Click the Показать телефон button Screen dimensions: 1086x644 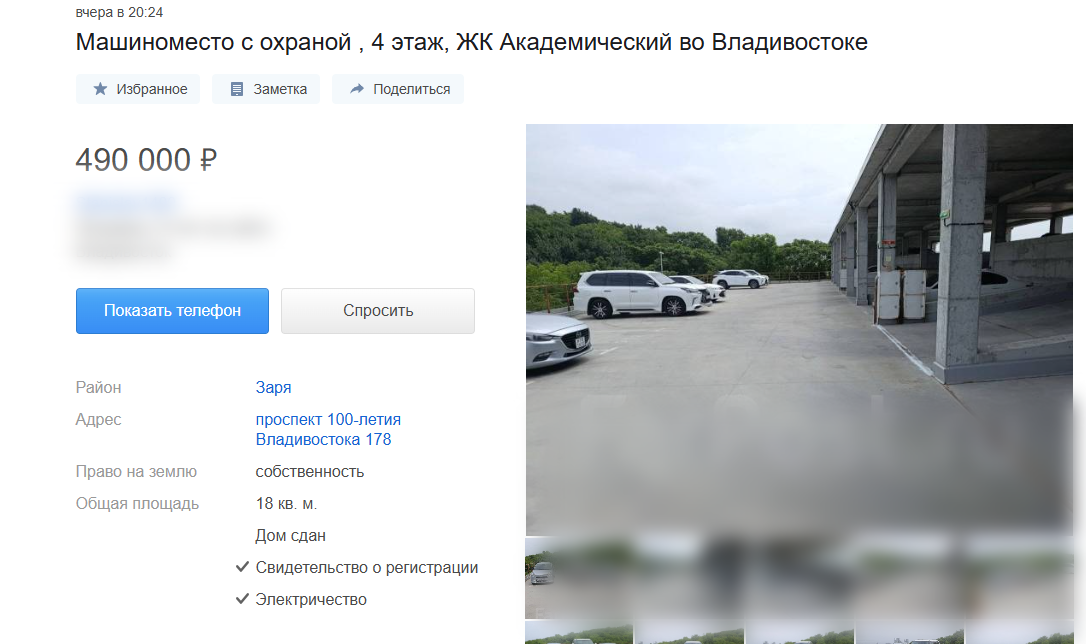tap(172, 311)
